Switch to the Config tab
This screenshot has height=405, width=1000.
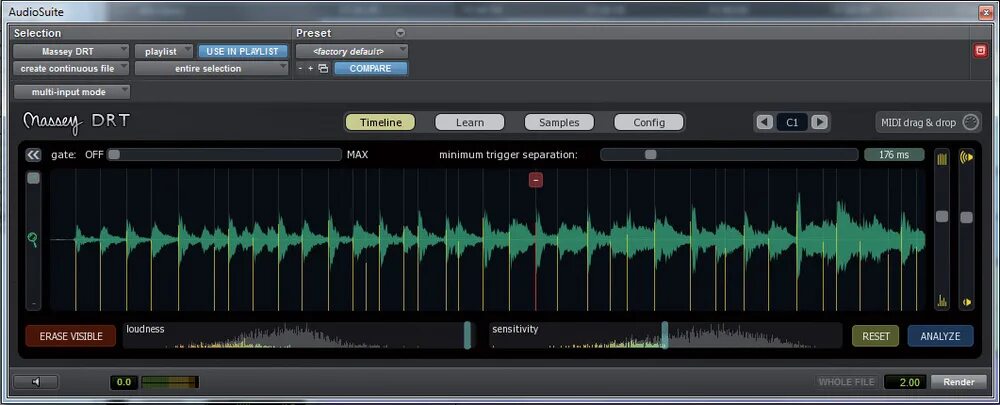click(649, 122)
